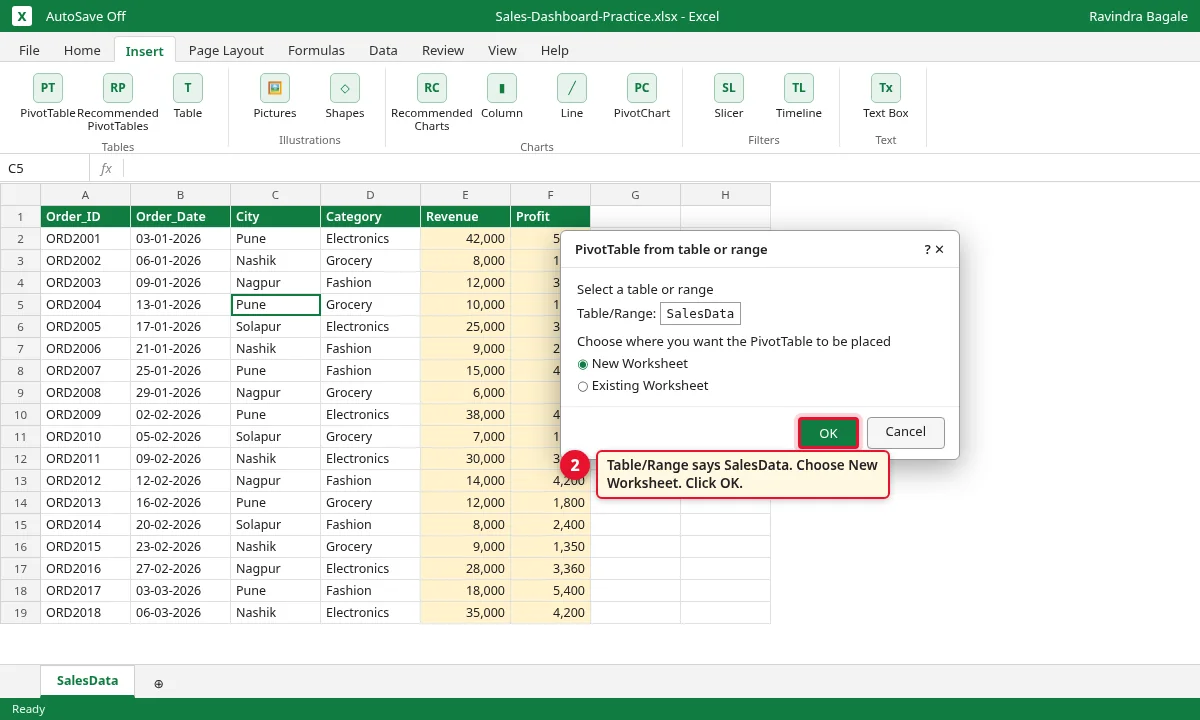Viewport: 1200px width, 720px height.
Task: Switch to the Formulas tab
Action: pos(316,50)
